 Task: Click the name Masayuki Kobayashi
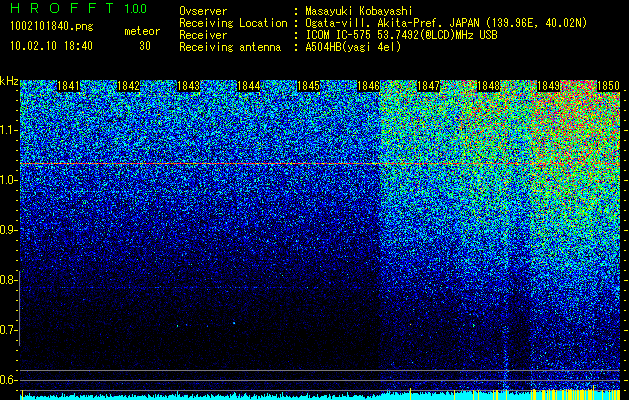coord(359,11)
